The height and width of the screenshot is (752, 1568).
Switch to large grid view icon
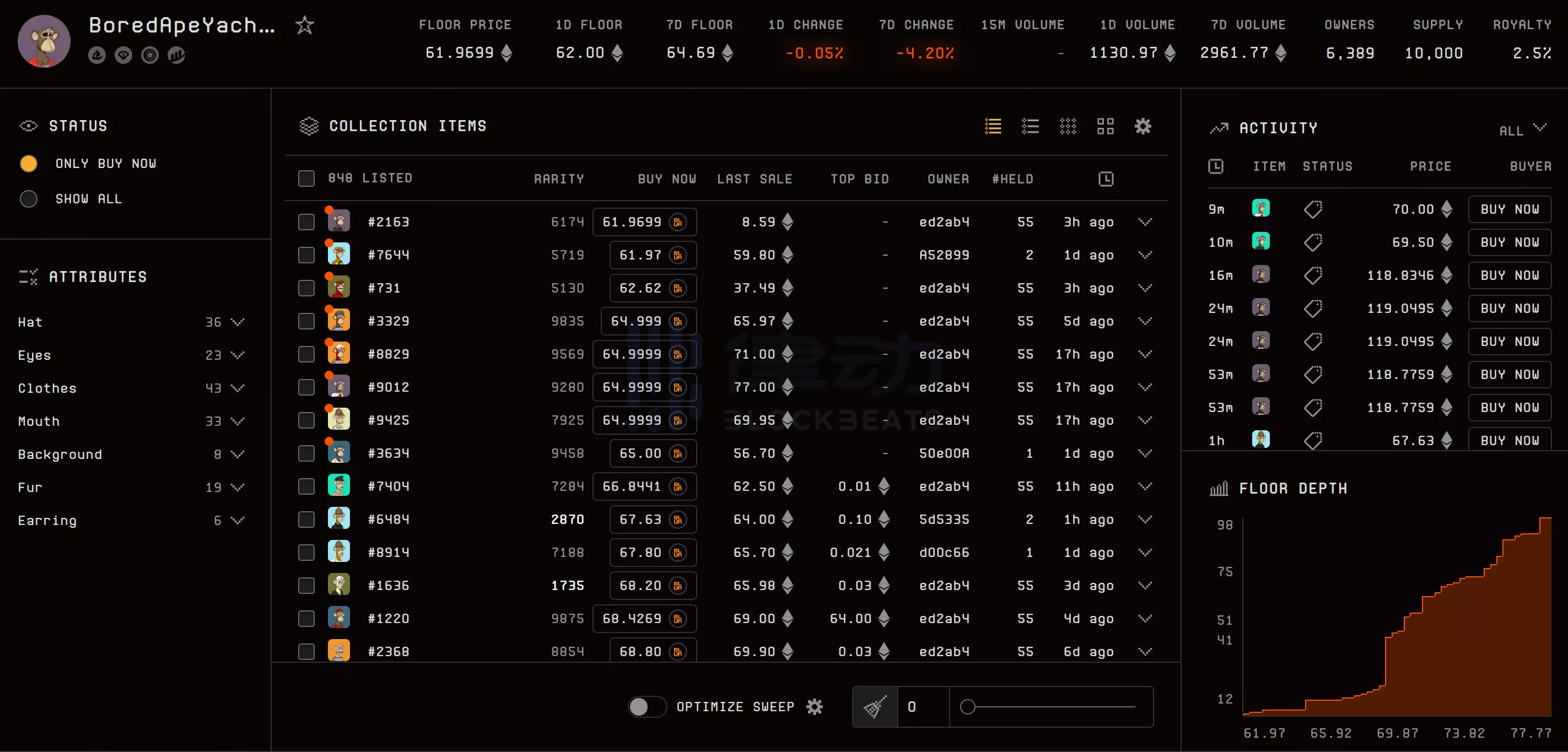coord(1105,126)
